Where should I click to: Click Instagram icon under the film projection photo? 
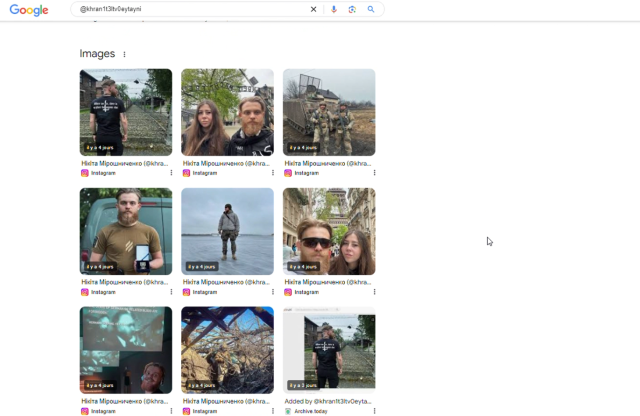[x=84, y=411]
